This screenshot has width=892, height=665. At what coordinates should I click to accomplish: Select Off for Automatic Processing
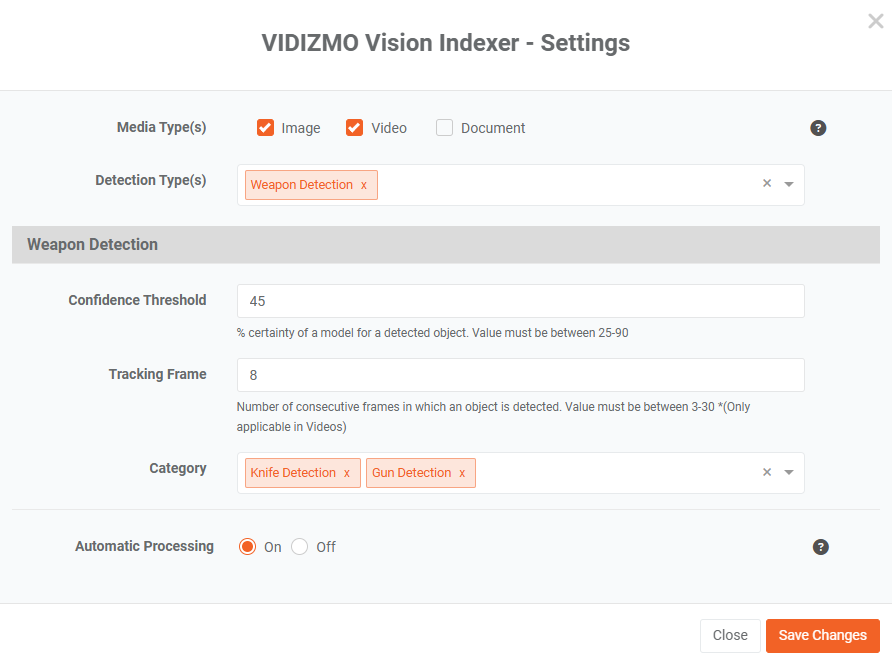[x=300, y=547]
